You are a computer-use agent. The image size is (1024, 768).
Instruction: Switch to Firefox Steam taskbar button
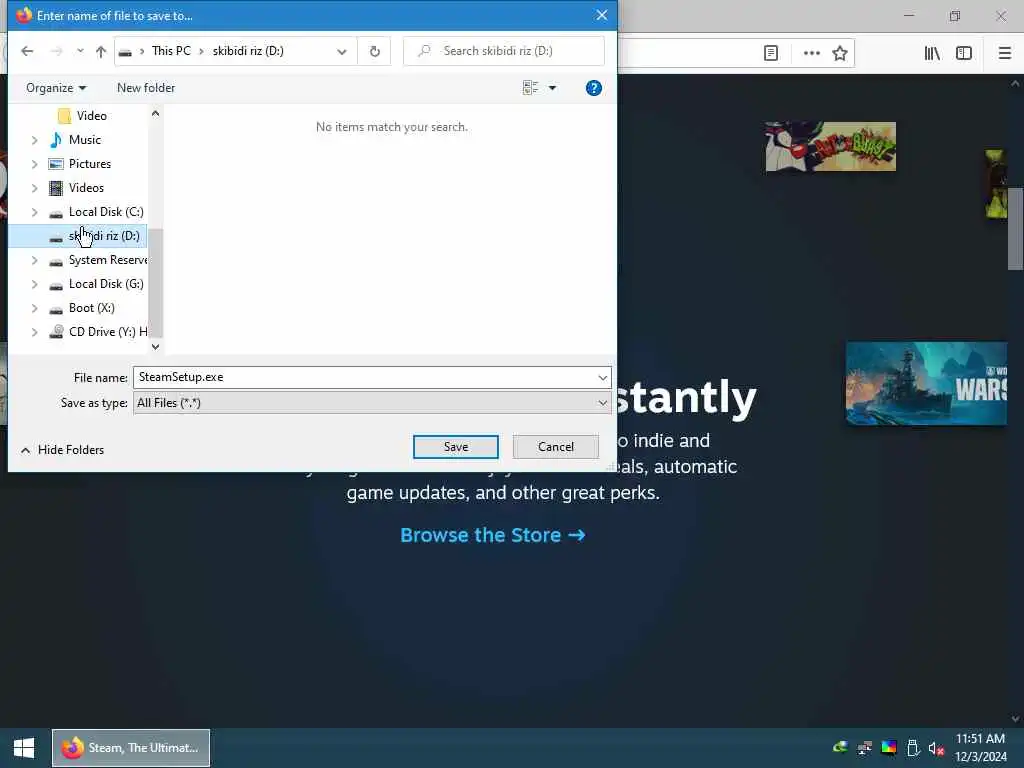coord(131,748)
